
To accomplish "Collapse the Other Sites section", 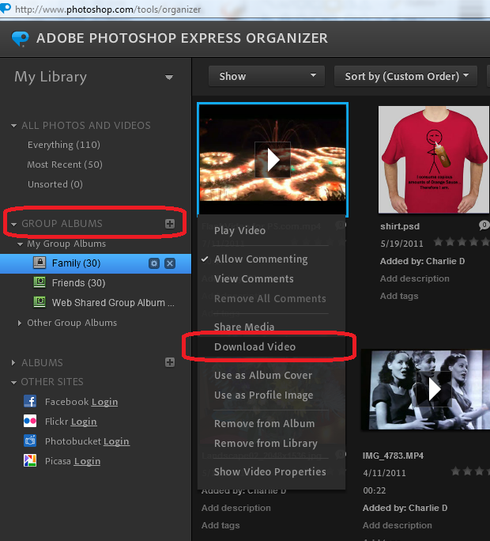I will coord(14,382).
